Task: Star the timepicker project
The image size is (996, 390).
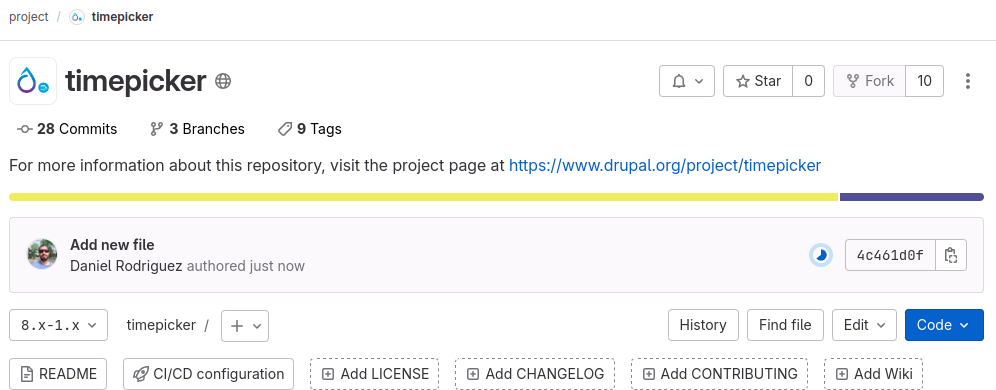Action: point(758,81)
